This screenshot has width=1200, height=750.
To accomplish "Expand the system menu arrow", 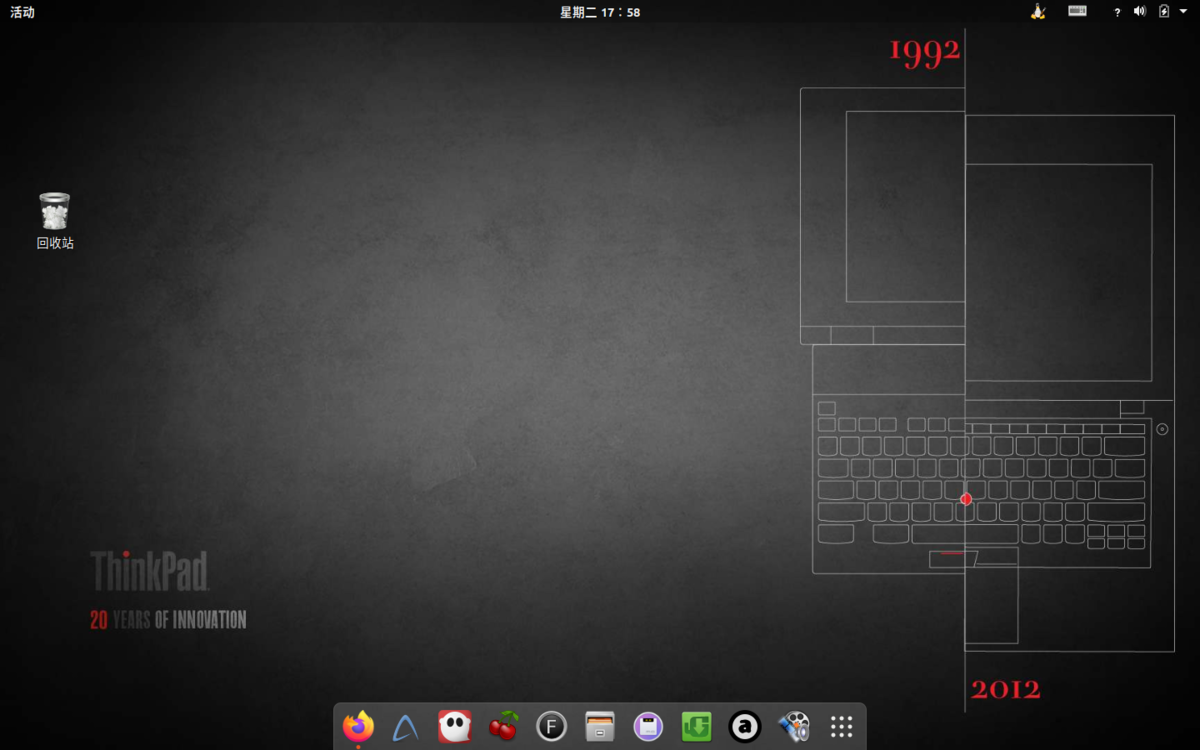I will (1183, 12).
